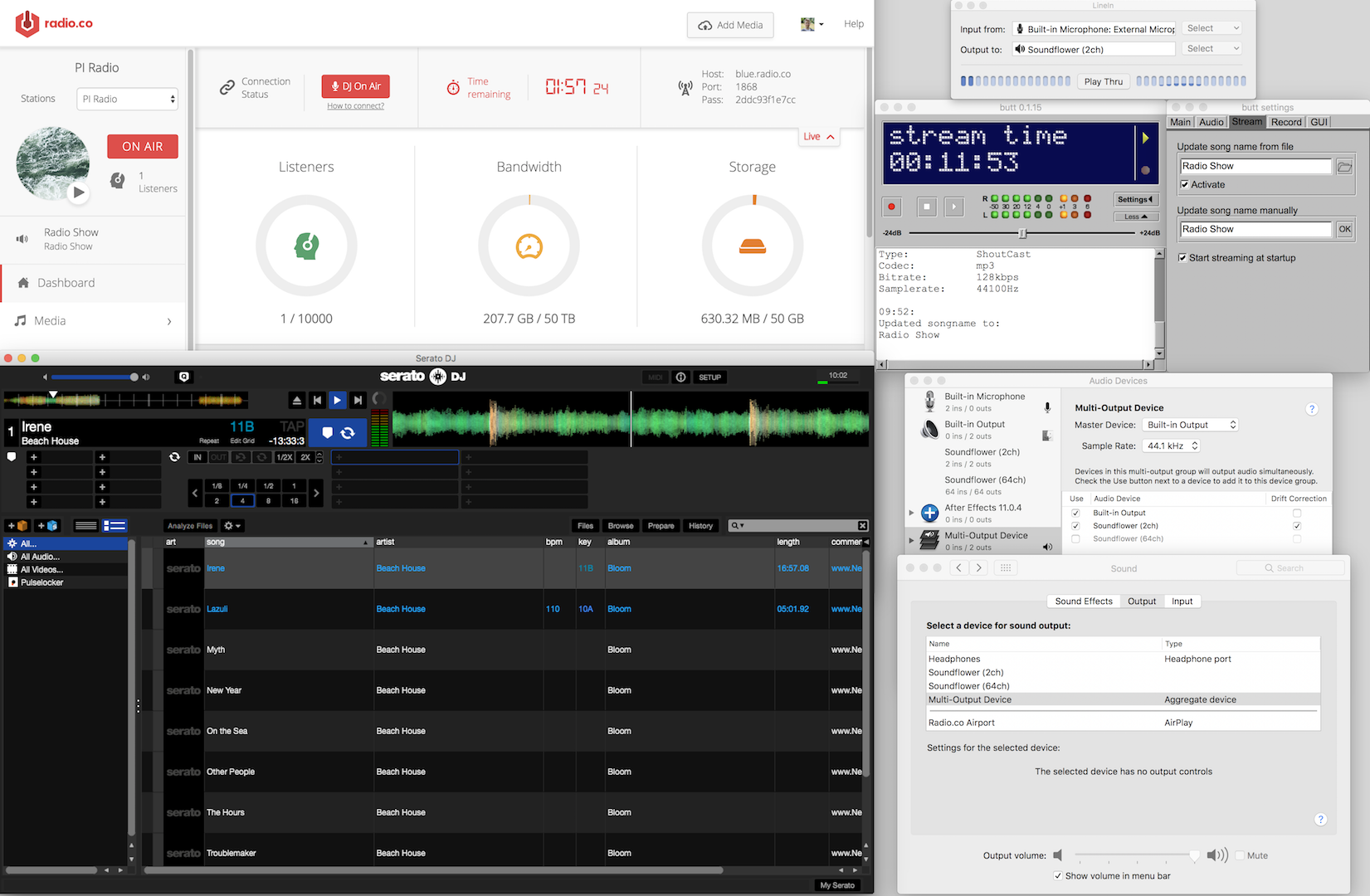Viewport: 1370px width, 896px height.
Task: Open the Master Device dropdown
Action: [1191, 425]
